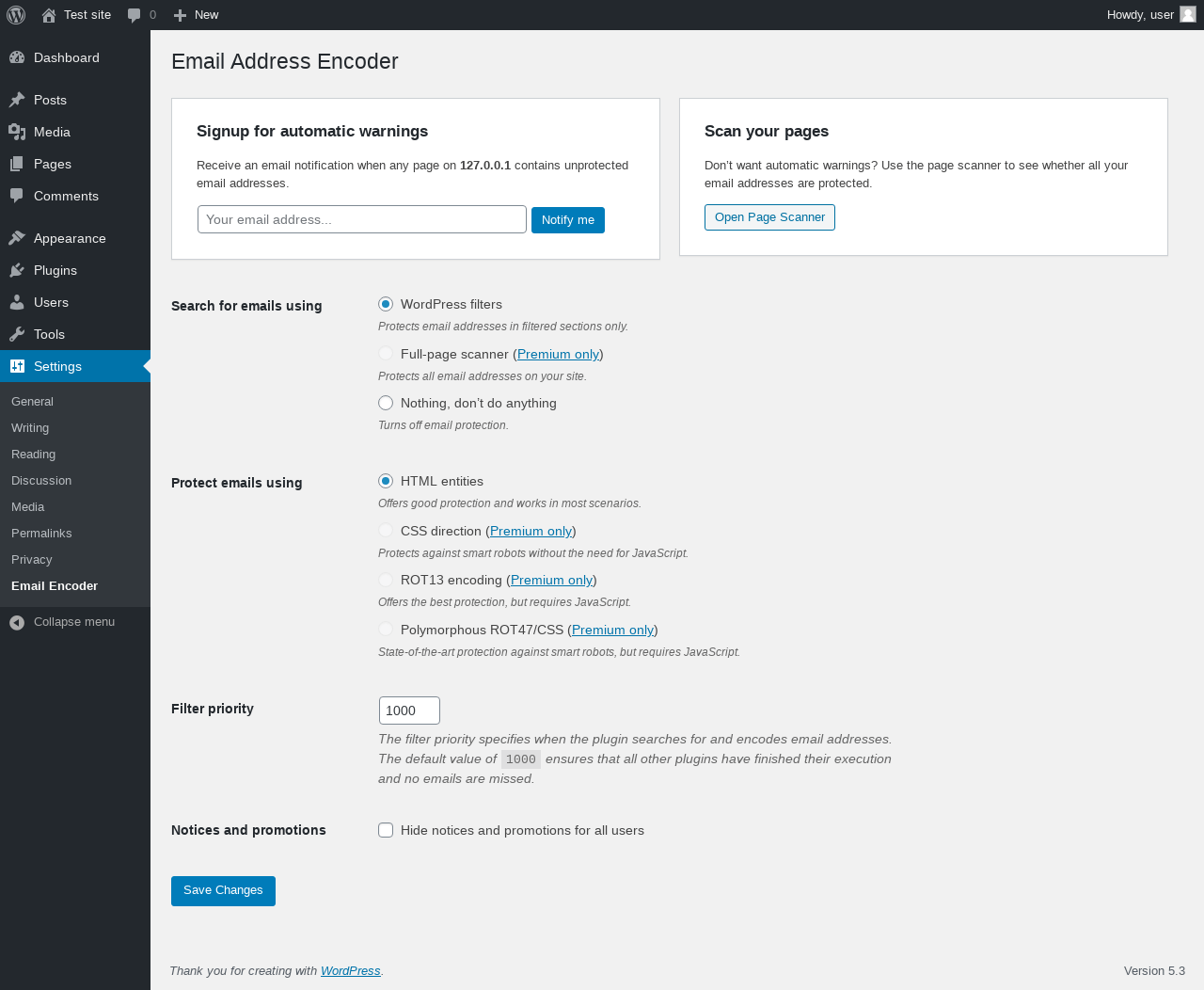The image size is (1204, 990).
Task: Choose WordPress filters radio option
Action: tap(386, 304)
